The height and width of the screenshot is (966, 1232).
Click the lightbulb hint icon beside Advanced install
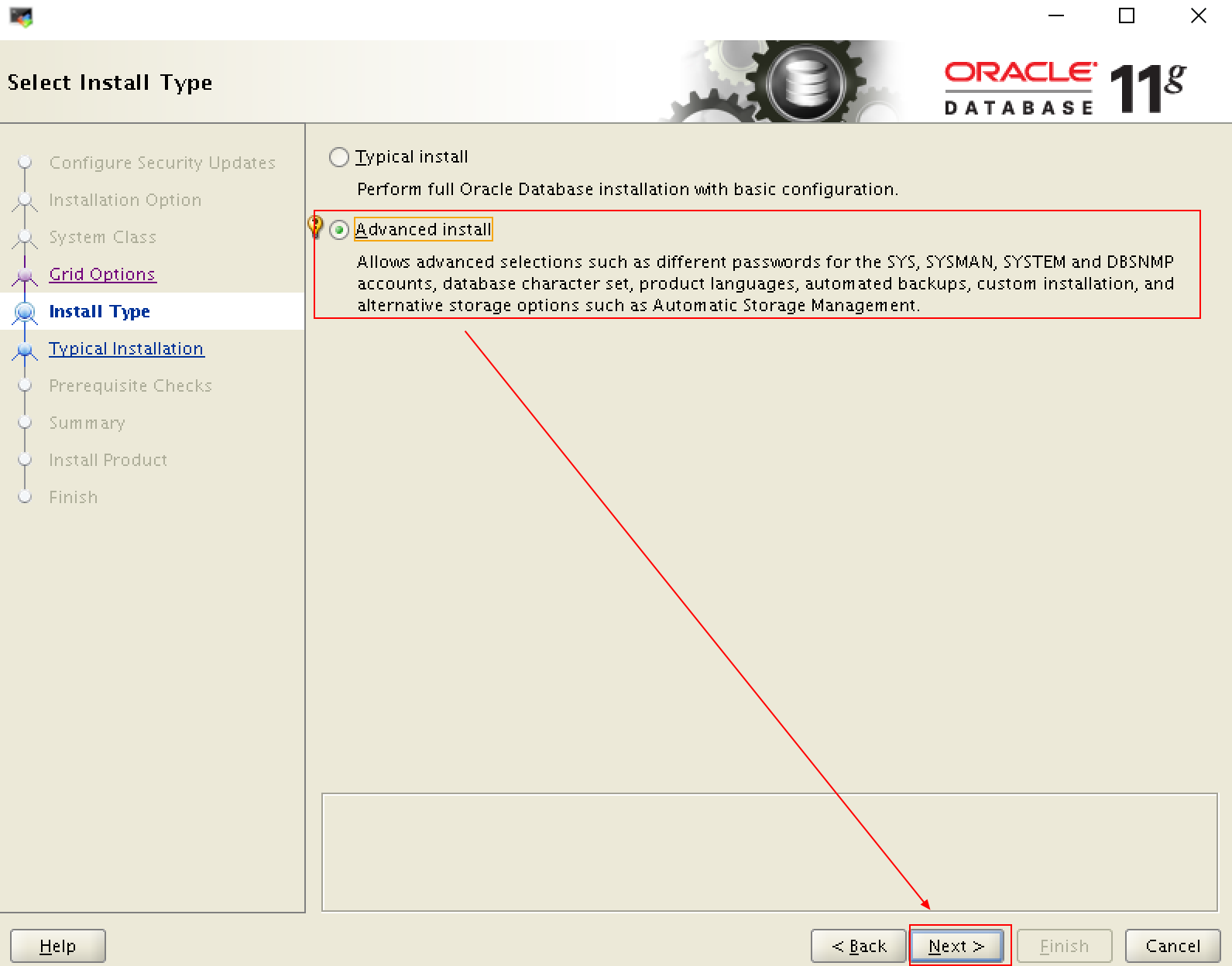(315, 226)
